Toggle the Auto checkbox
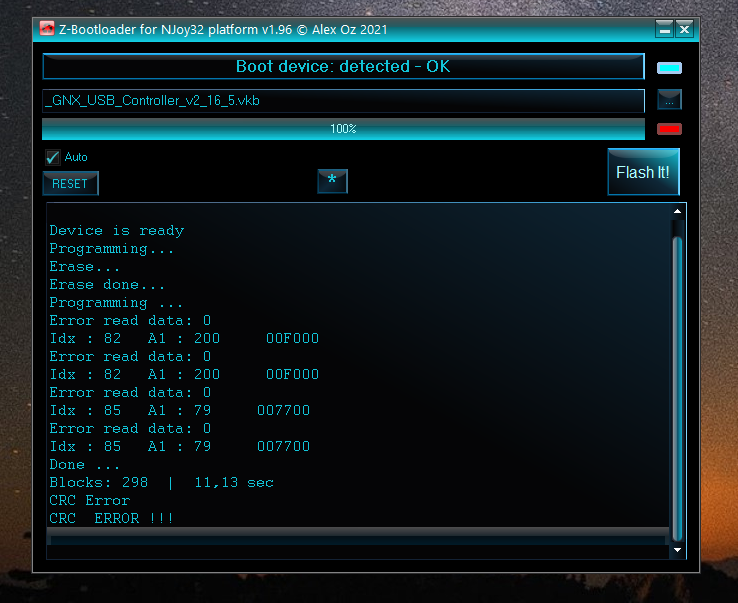 53,157
